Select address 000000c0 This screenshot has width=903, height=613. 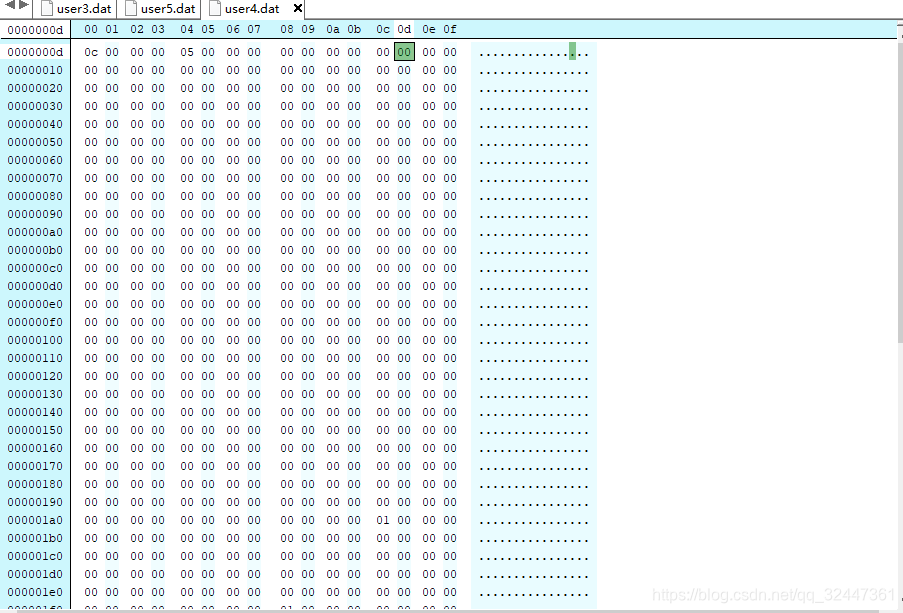pyautogui.click(x=35, y=268)
